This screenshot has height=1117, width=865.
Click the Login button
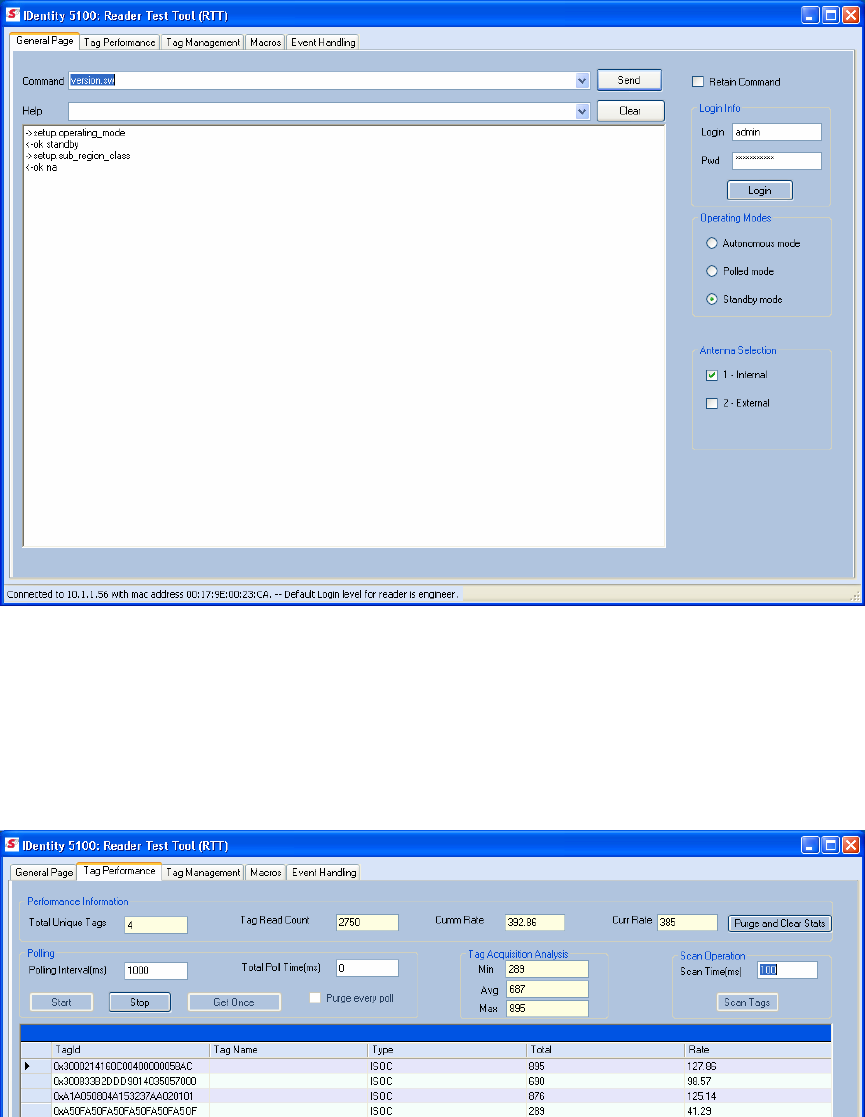pyautogui.click(x=760, y=190)
